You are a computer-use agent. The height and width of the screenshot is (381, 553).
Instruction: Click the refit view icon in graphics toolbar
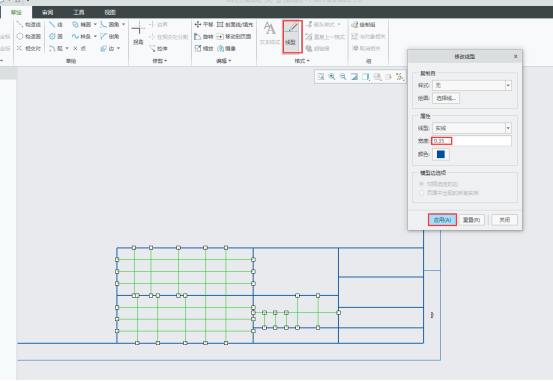click(321, 77)
